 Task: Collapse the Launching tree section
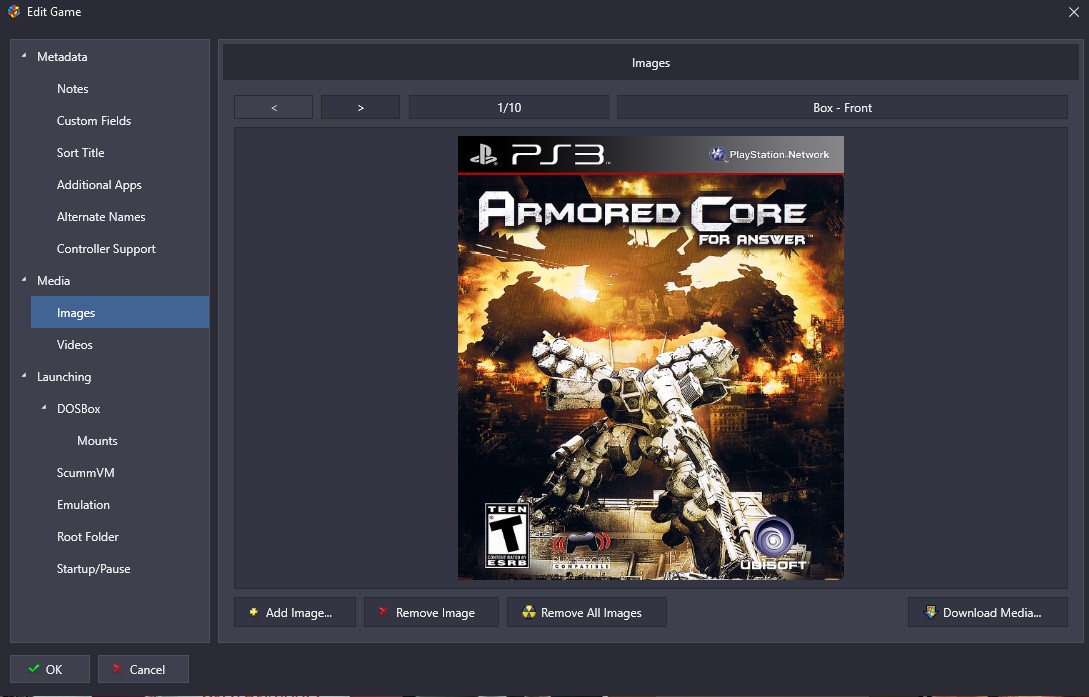tap(24, 376)
